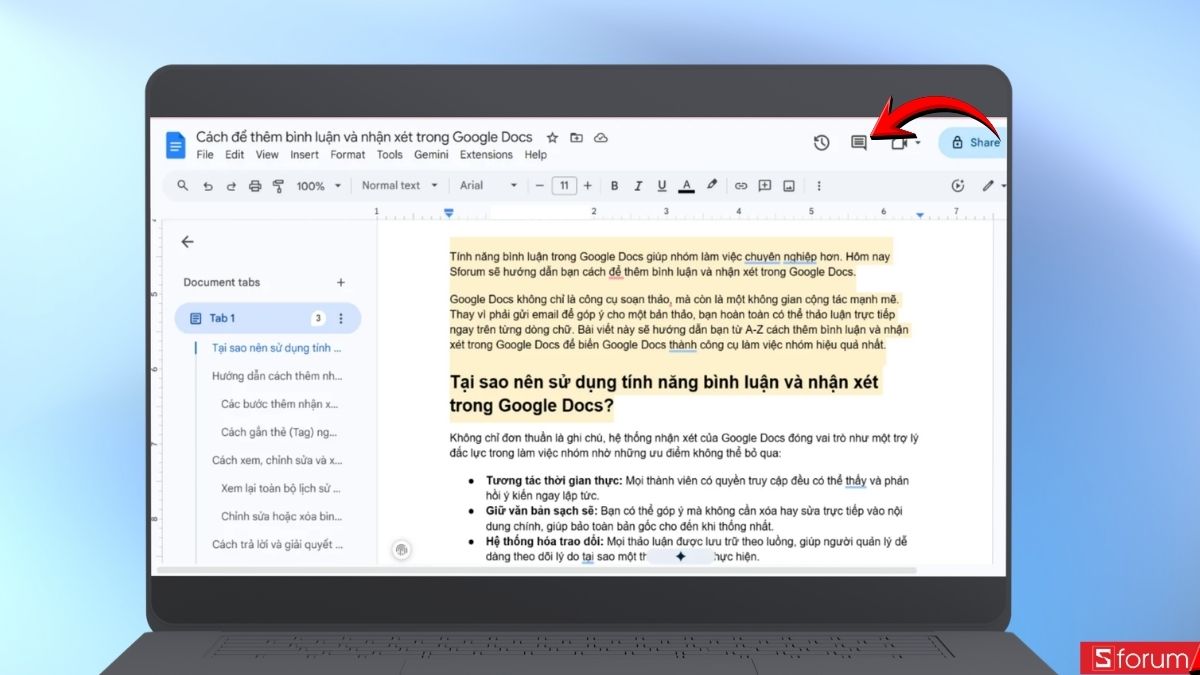Click the Gemini refresh icon in toolbar

pyautogui.click(x=958, y=185)
